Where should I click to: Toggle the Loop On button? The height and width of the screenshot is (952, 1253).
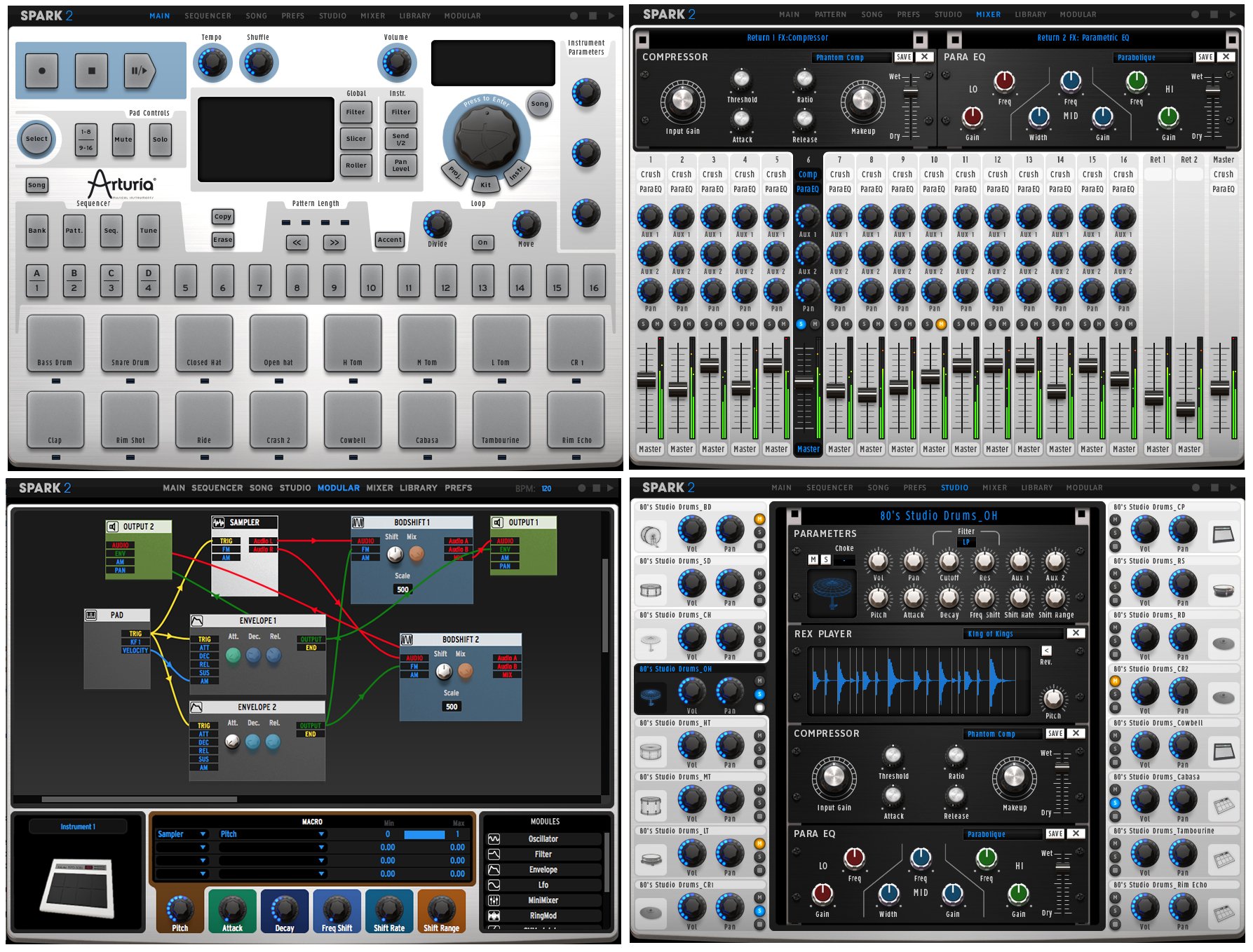coord(482,243)
